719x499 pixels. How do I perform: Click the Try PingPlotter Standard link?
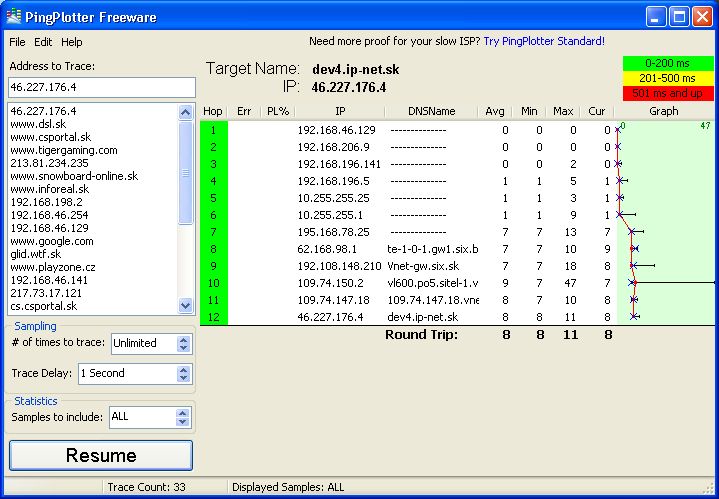[x=544, y=41]
